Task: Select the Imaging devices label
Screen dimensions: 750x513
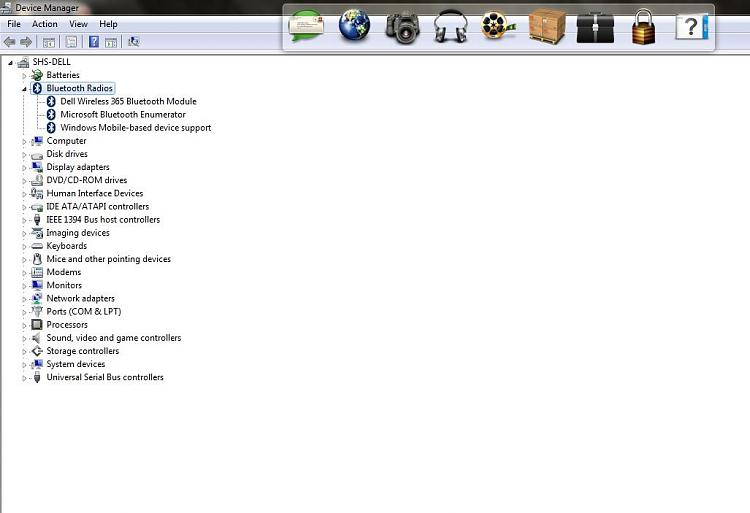Action: pyautogui.click(x=77, y=233)
